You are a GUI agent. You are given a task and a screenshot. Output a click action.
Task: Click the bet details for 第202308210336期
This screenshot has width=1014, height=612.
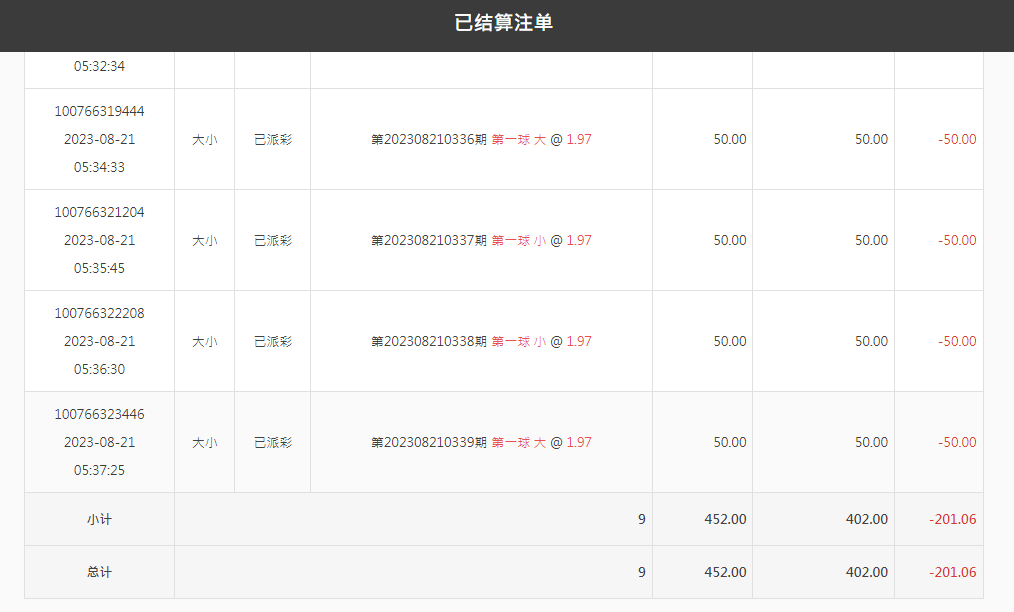(481, 139)
